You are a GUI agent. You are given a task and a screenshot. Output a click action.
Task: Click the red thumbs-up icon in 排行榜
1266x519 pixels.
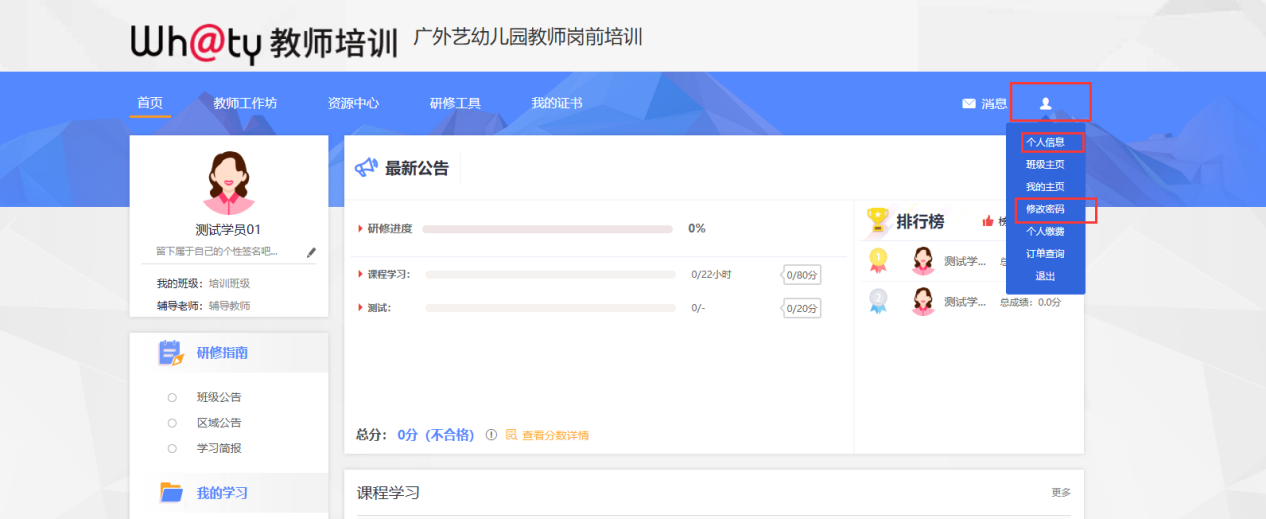(x=988, y=222)
